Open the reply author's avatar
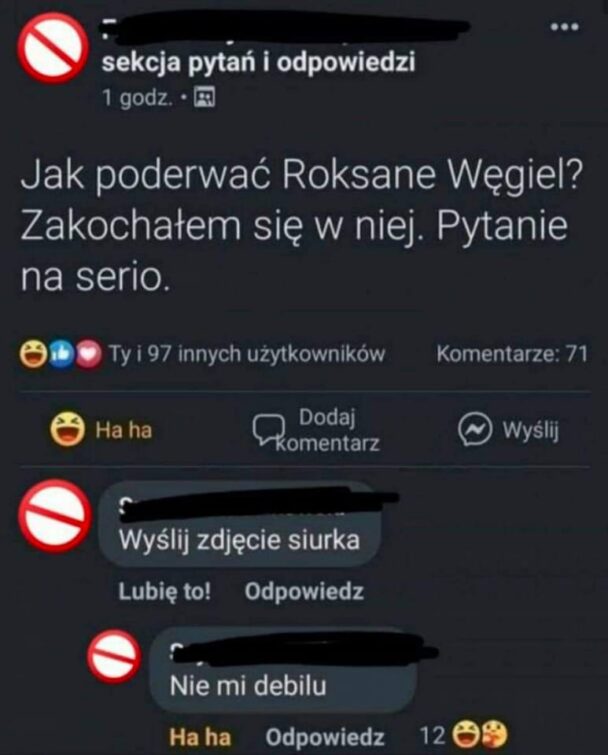608x755 pixels. [114, 657]
